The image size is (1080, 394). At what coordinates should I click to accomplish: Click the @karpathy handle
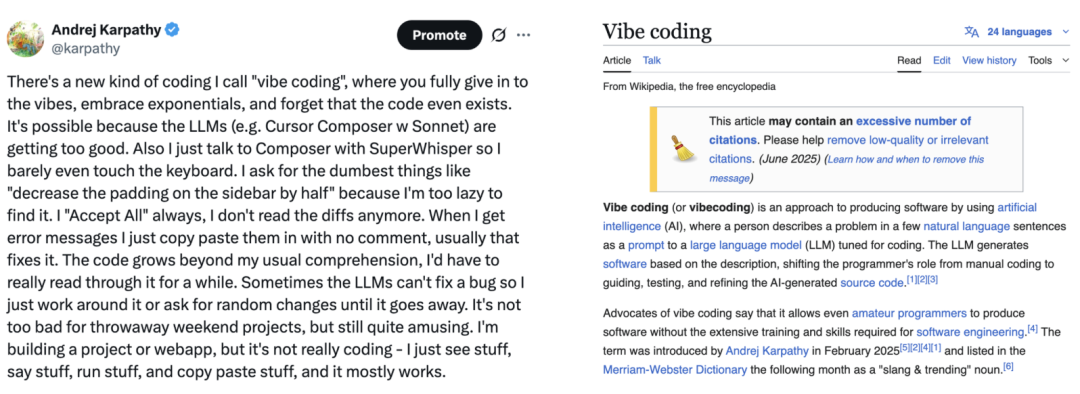coord(85,49)
